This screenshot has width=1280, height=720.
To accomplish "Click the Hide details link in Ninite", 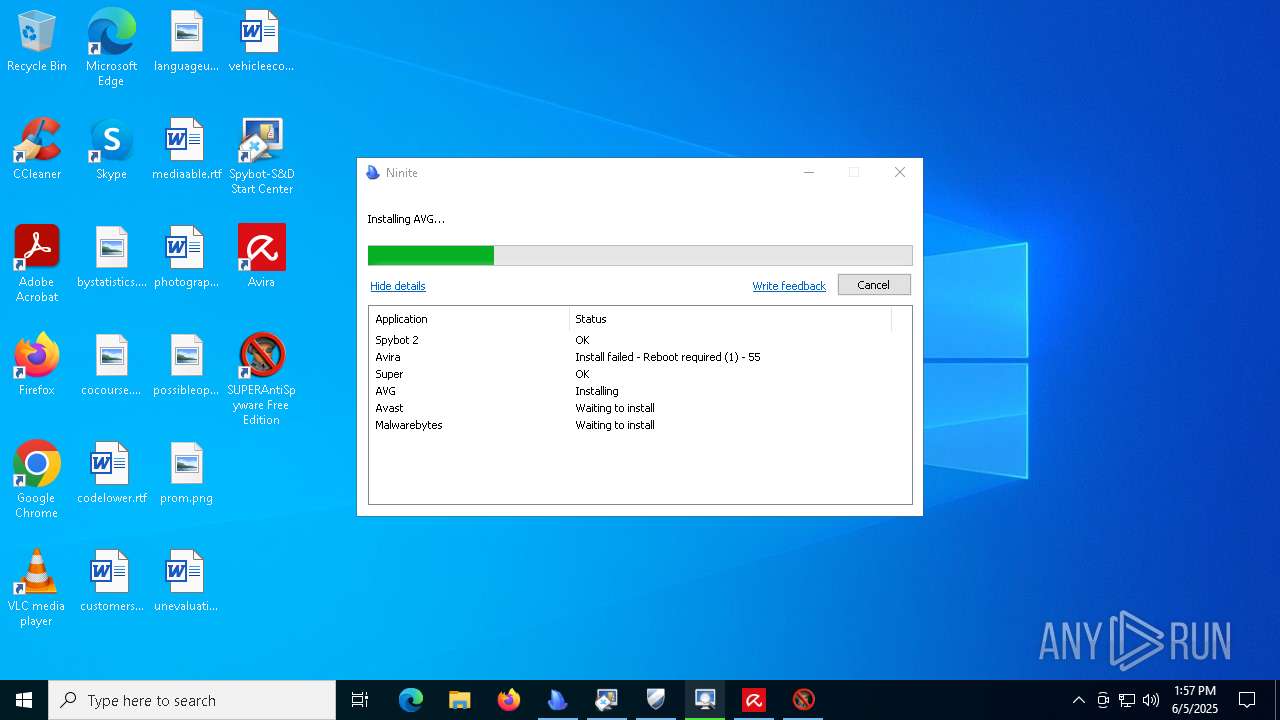I will (398, 286).
